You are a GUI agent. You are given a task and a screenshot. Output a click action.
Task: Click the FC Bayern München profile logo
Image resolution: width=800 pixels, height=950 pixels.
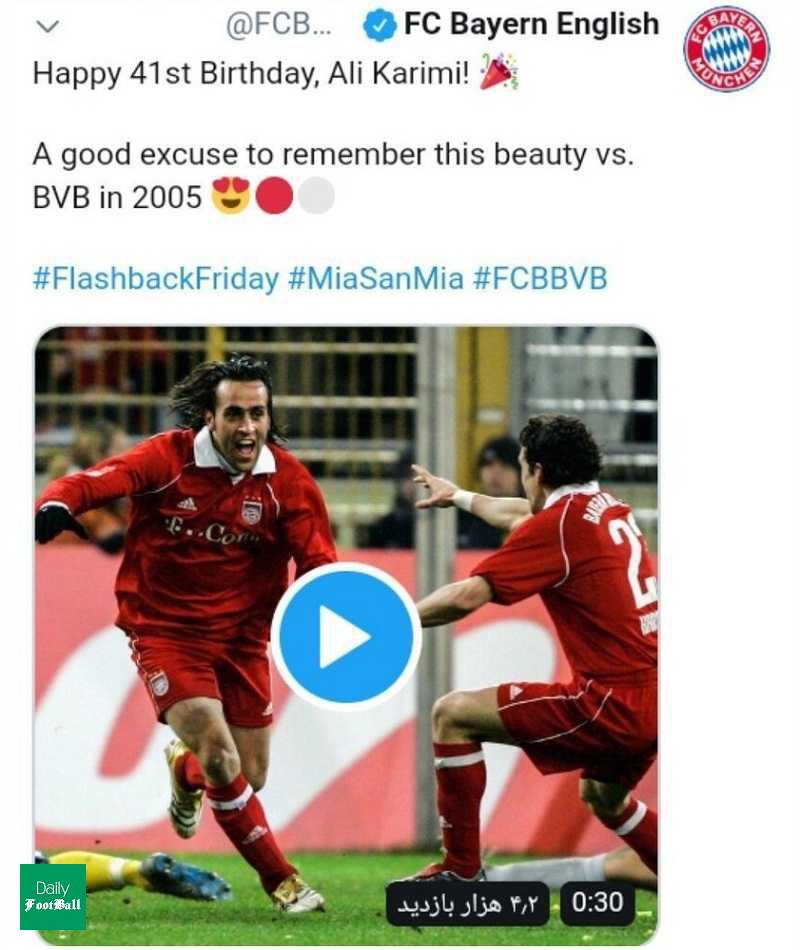pyautogui.click(x=726, y=48)
